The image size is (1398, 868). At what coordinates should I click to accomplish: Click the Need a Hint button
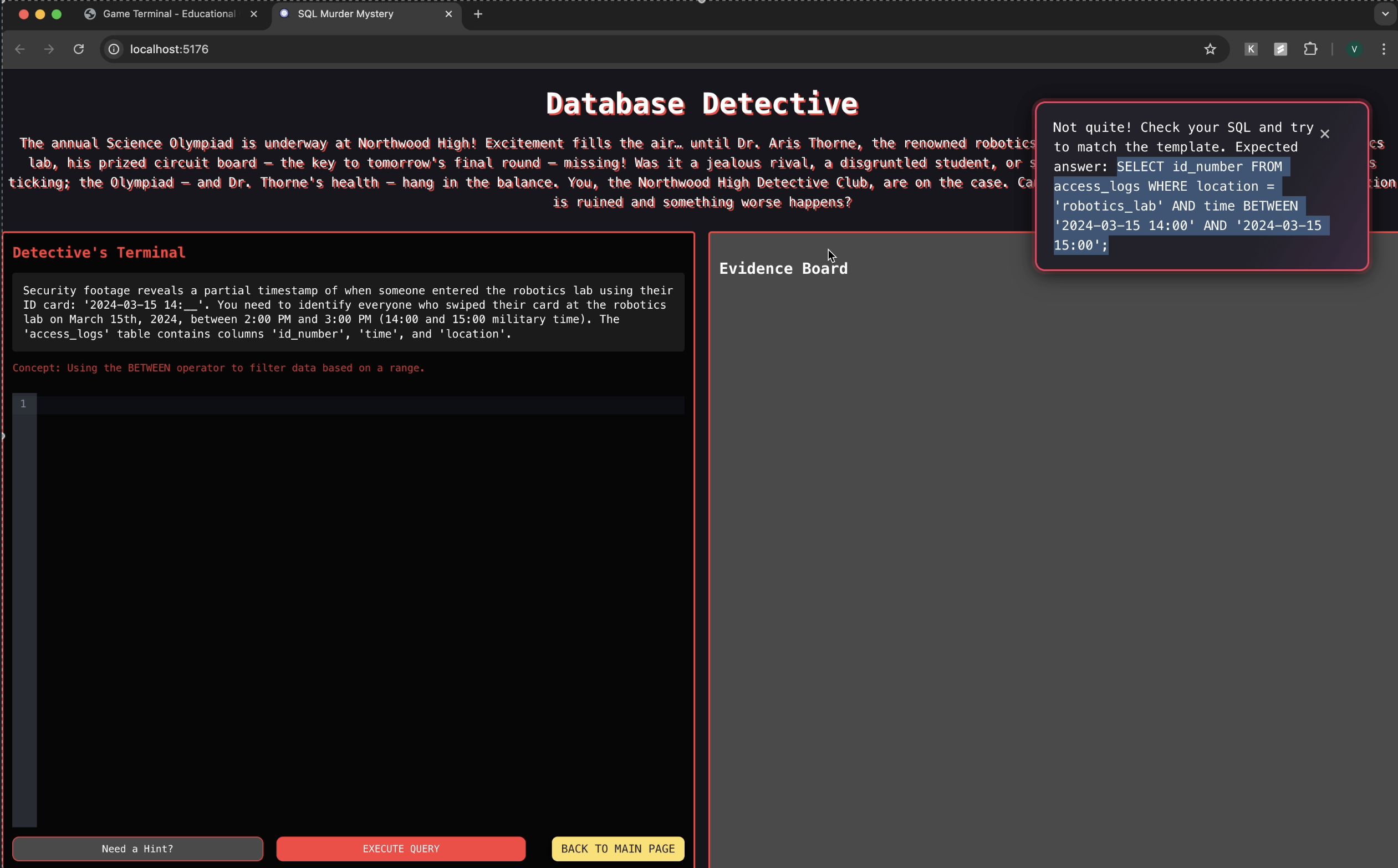coord(137,849)
